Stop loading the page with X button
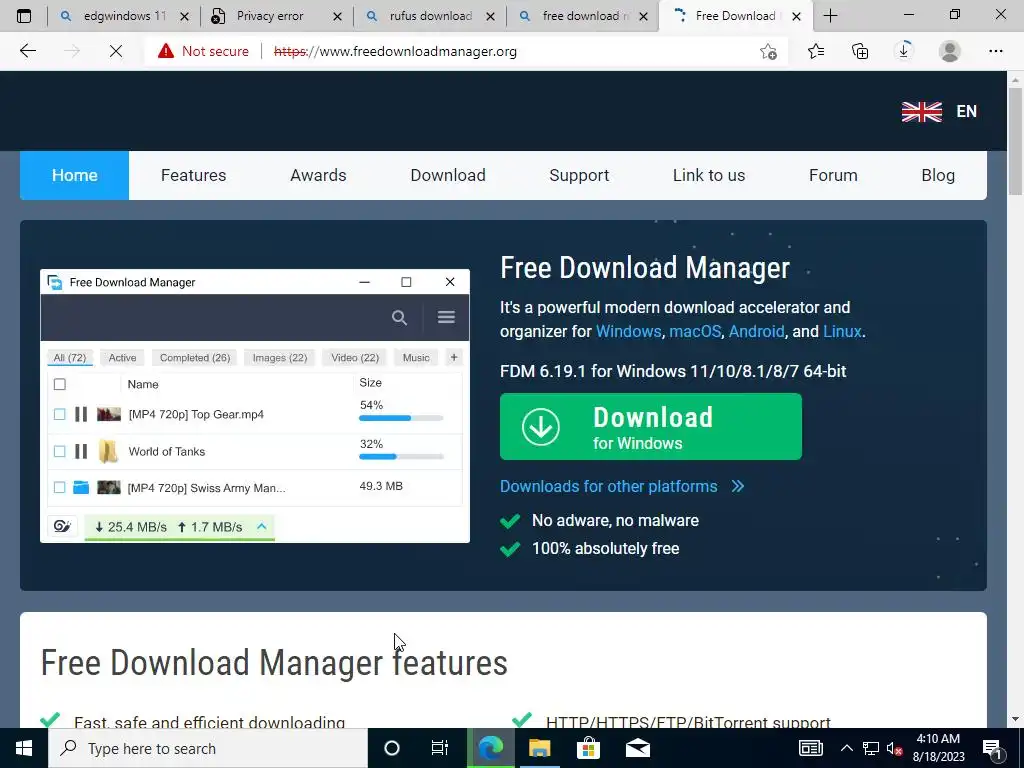Viewport: 1024px width, 768px height. pos(116,51)
